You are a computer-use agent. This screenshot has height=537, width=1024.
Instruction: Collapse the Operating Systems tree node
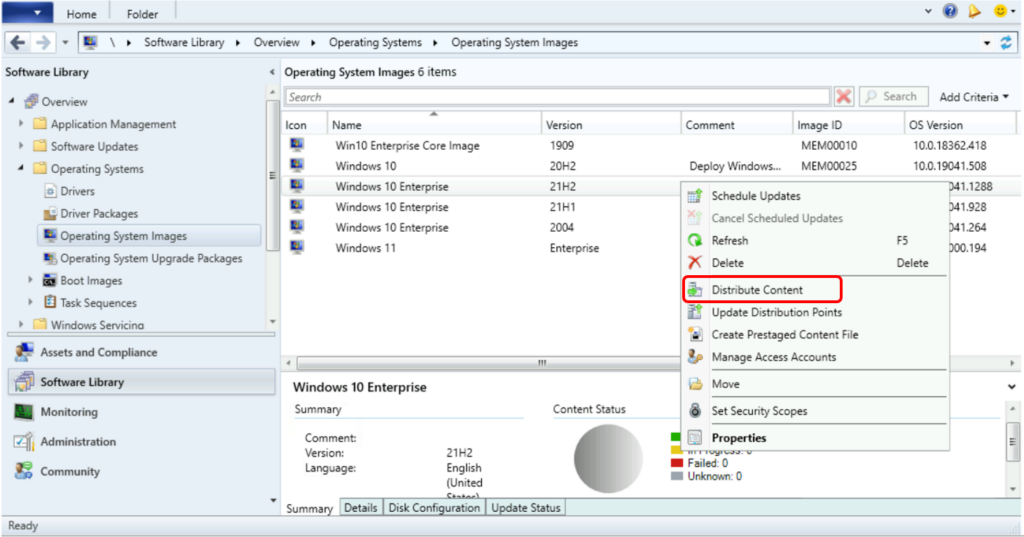coord(21,168)
